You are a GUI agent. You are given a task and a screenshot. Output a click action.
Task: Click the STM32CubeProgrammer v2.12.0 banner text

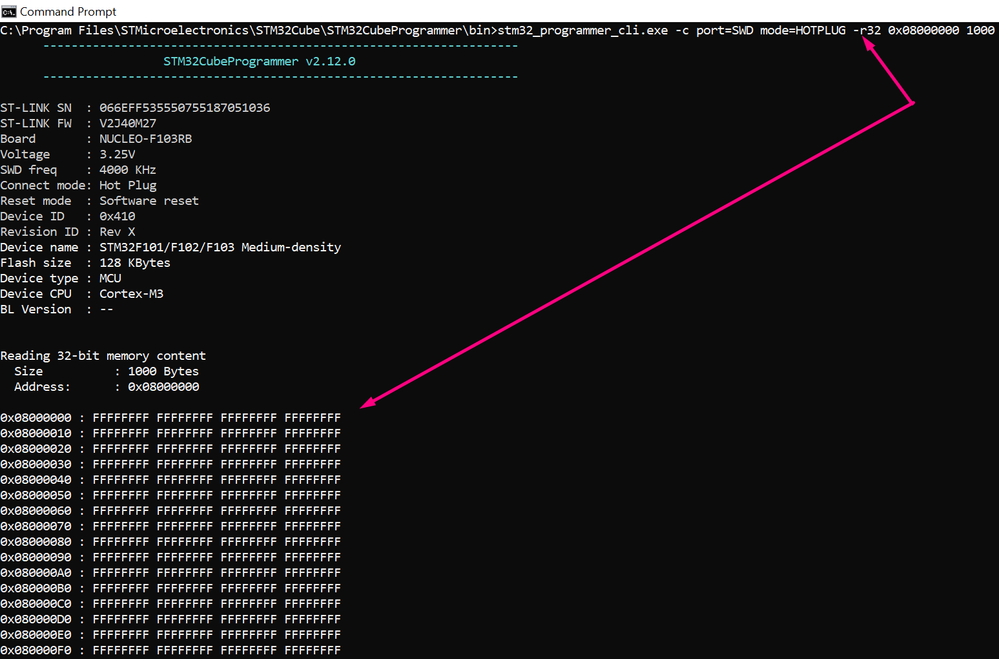(259, 61)
